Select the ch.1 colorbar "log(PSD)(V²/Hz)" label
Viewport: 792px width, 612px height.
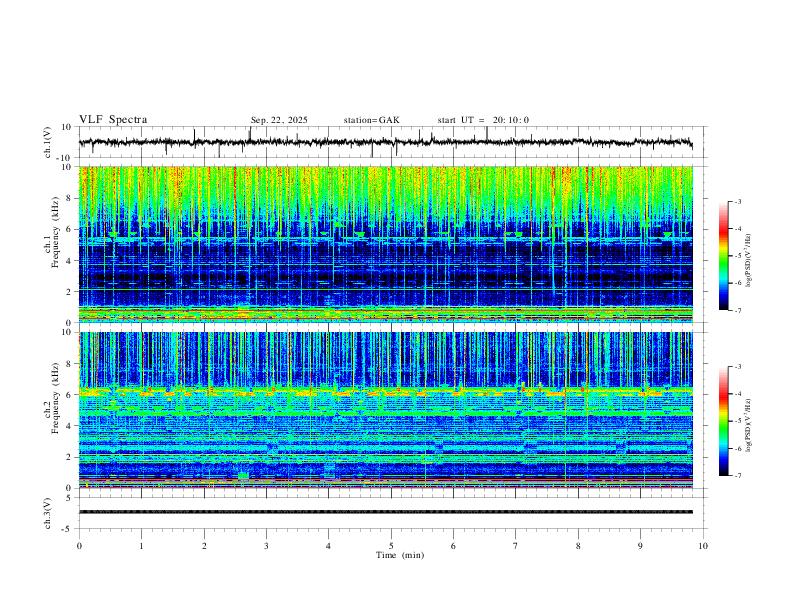coord(748,261)
